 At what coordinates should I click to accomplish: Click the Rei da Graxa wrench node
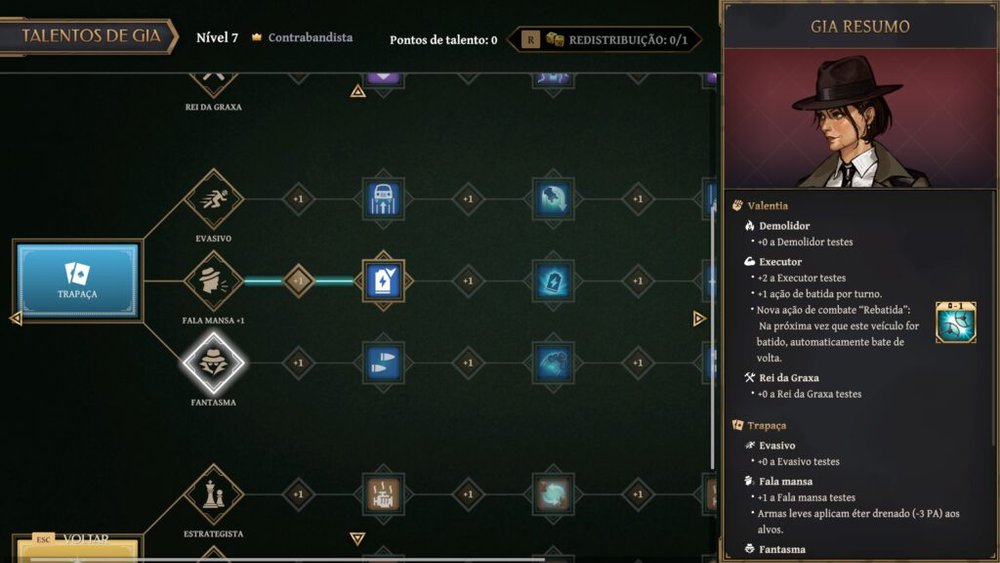pos(213,80)
